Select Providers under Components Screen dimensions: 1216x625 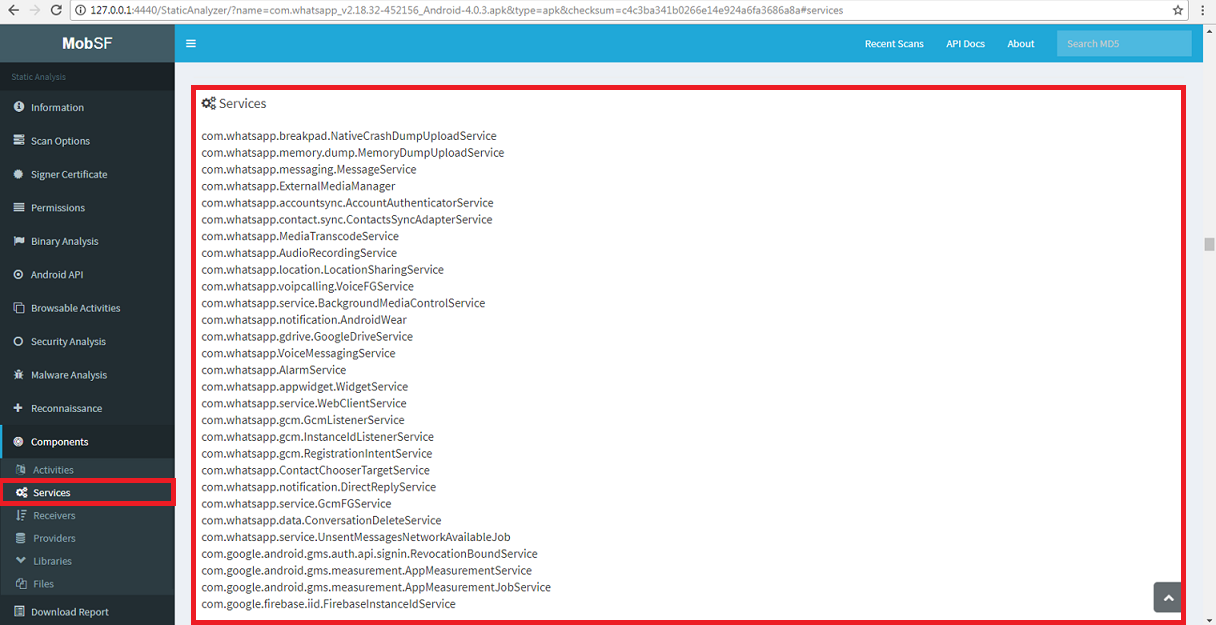87,538
